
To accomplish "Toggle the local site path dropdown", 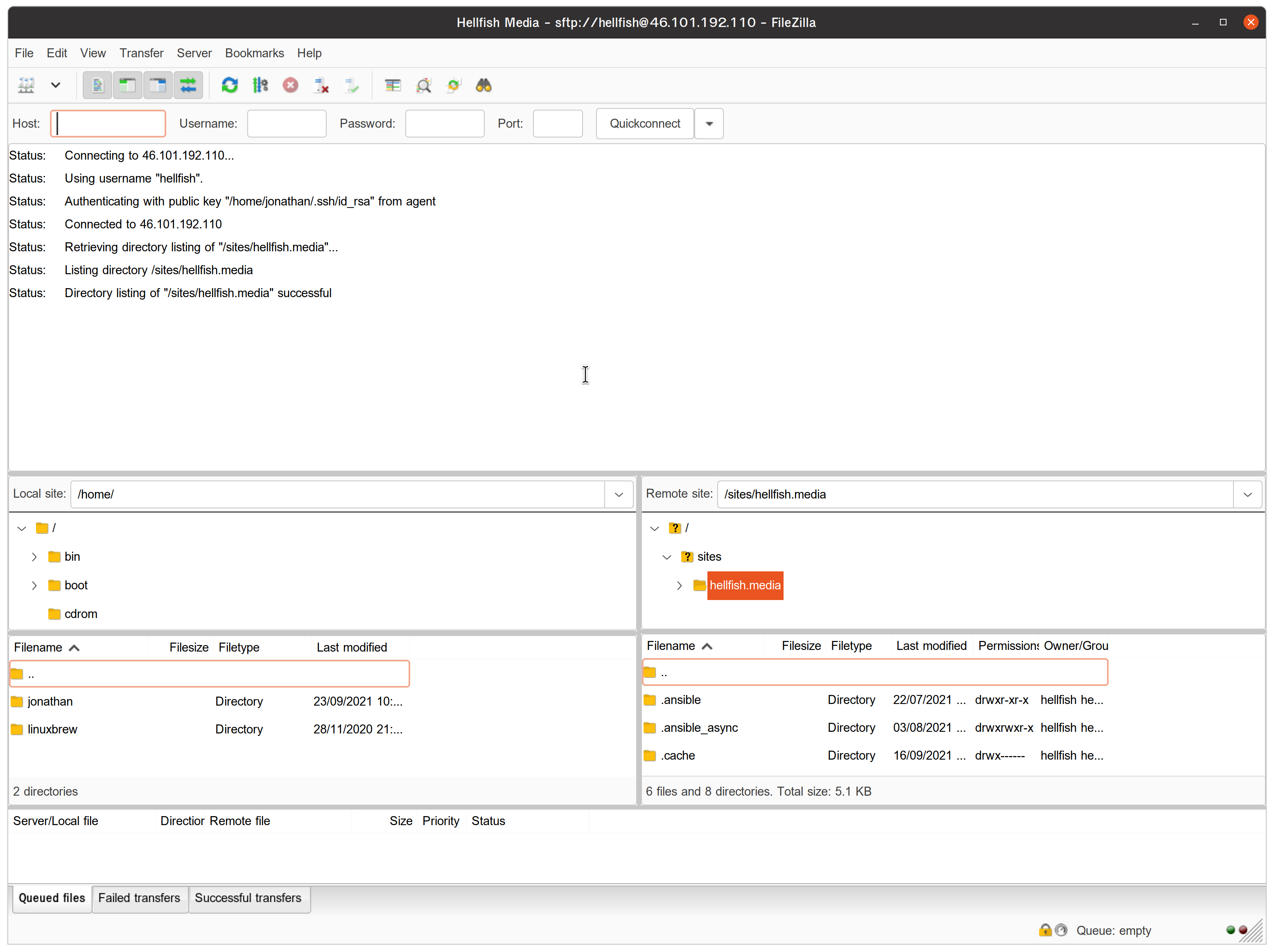I will coord(619,494).
